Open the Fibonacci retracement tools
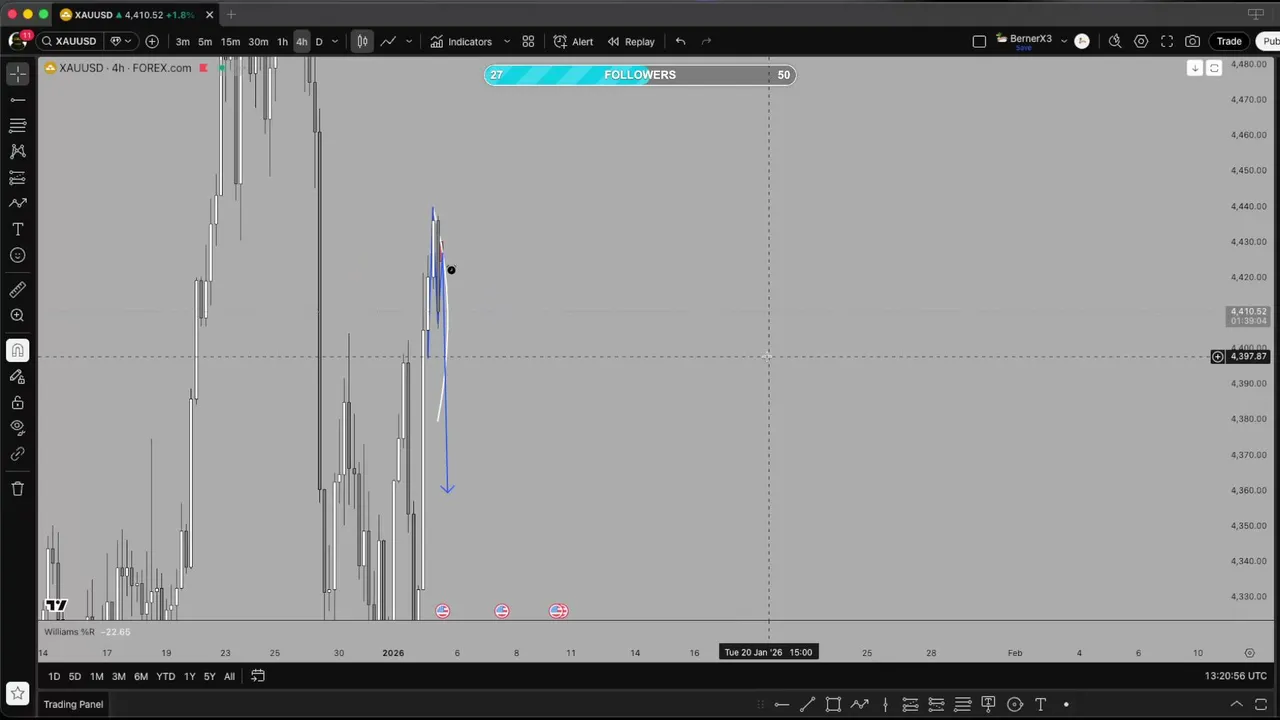 point(17,126)
